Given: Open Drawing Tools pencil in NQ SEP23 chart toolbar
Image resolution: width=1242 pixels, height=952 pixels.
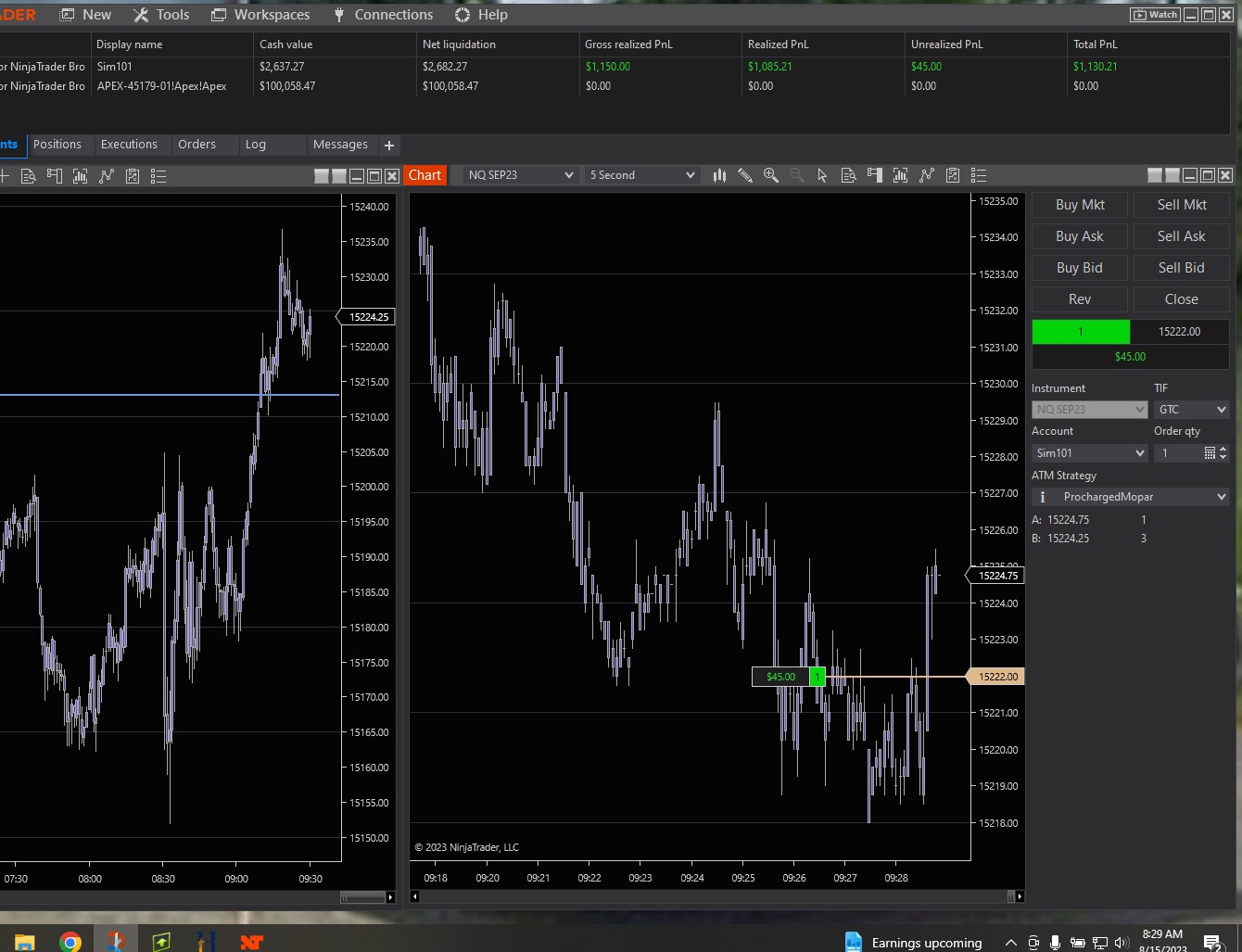Looking at the screenshot, I should 745,175.
